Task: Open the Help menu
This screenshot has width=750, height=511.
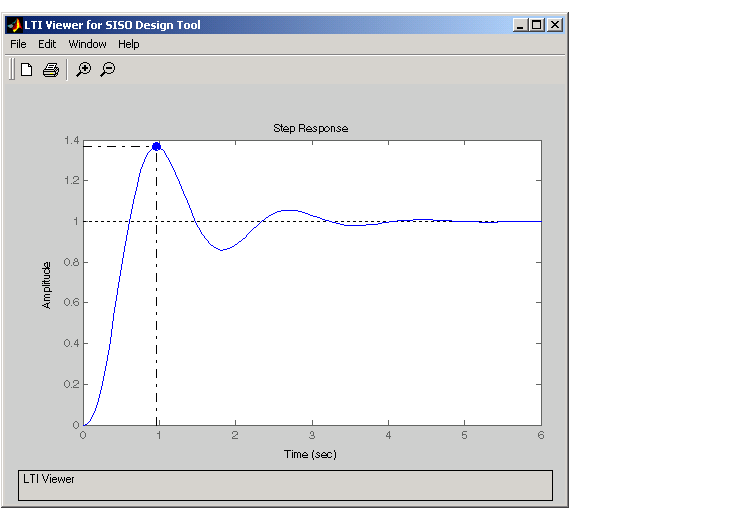Action: (128, 44)
